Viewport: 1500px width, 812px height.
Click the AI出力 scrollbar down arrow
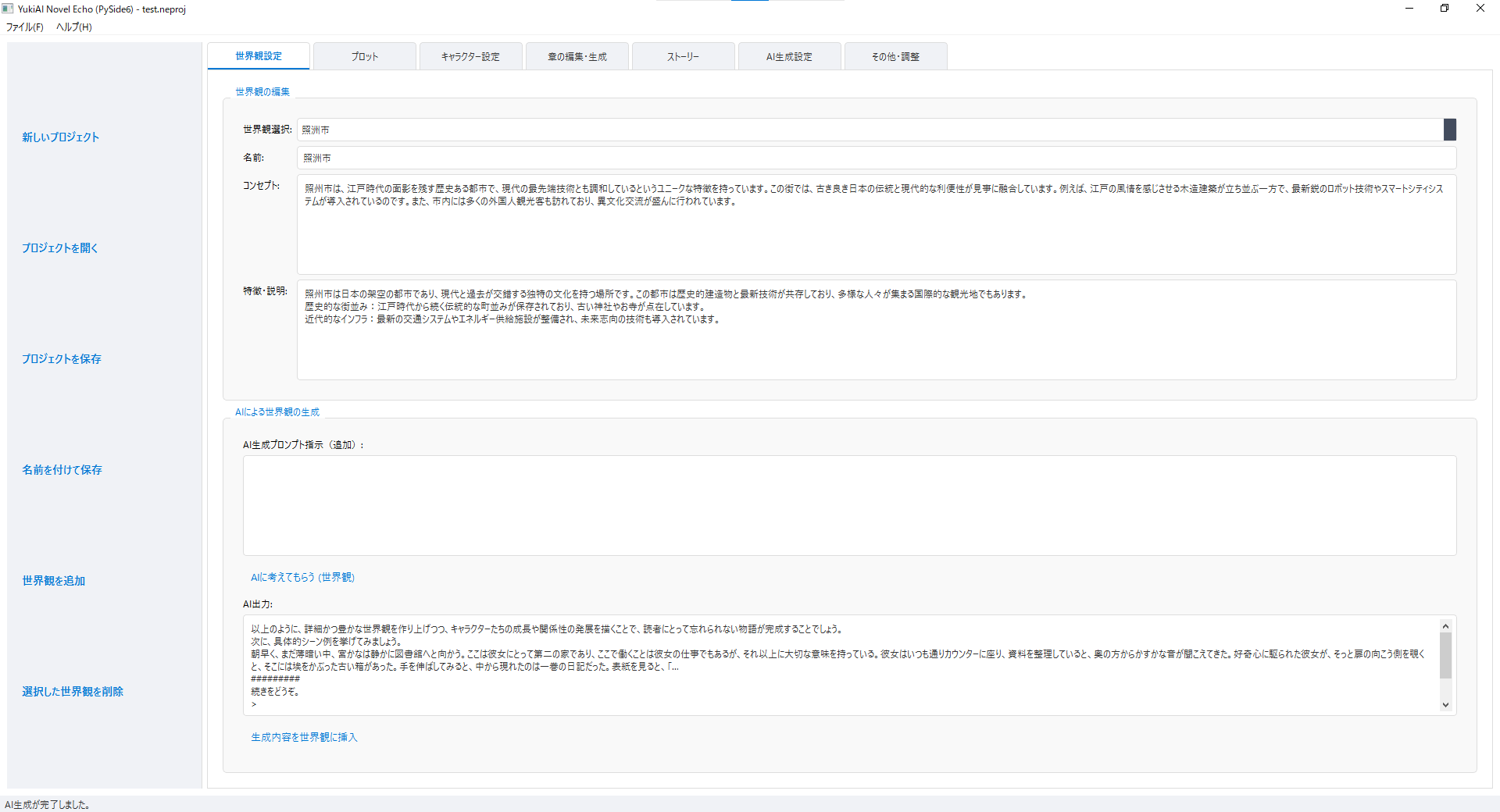click(x=1445, y=705)
